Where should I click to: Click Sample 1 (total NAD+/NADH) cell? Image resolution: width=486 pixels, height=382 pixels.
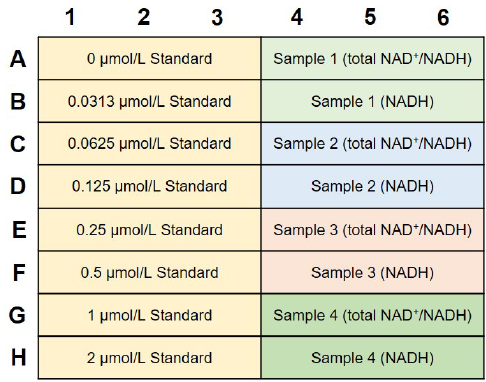click(373, 58)
